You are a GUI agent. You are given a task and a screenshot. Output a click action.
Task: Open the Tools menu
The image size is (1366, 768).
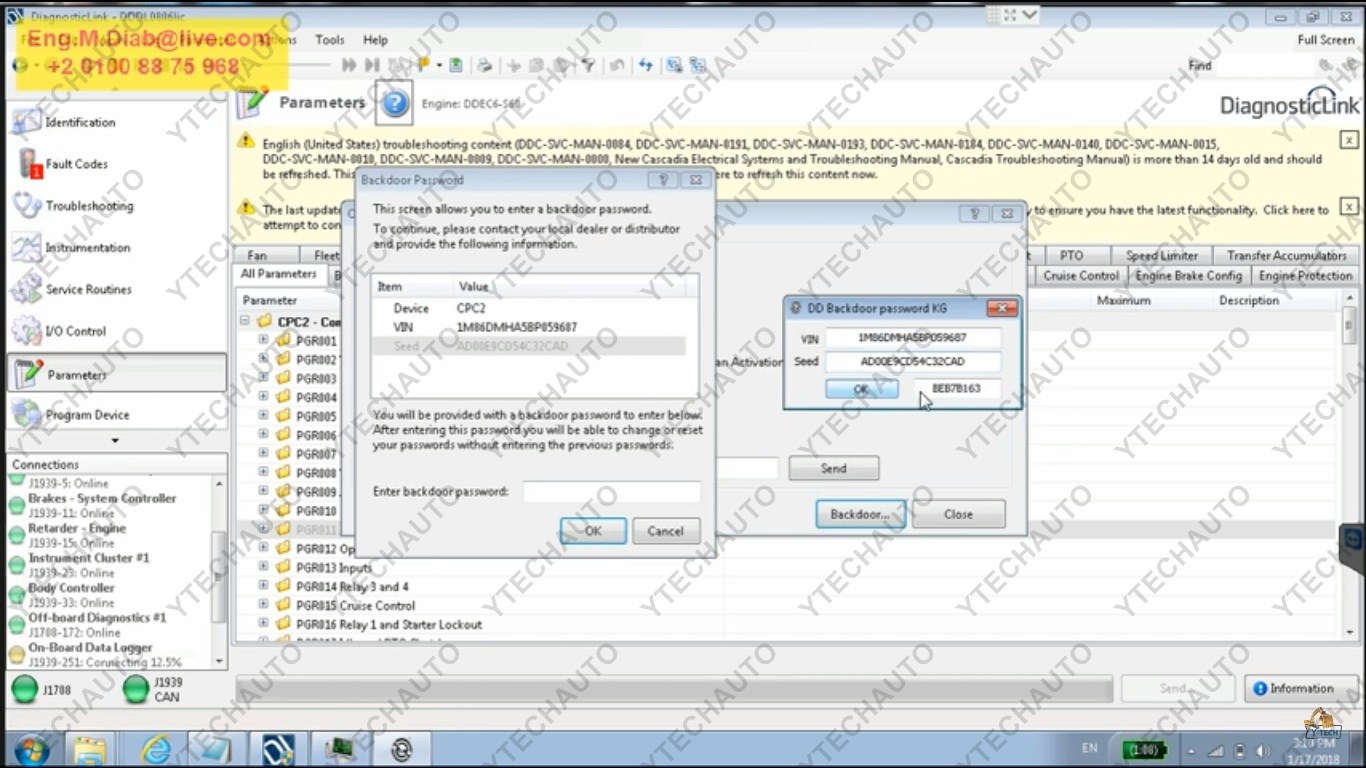coord(330,40)
